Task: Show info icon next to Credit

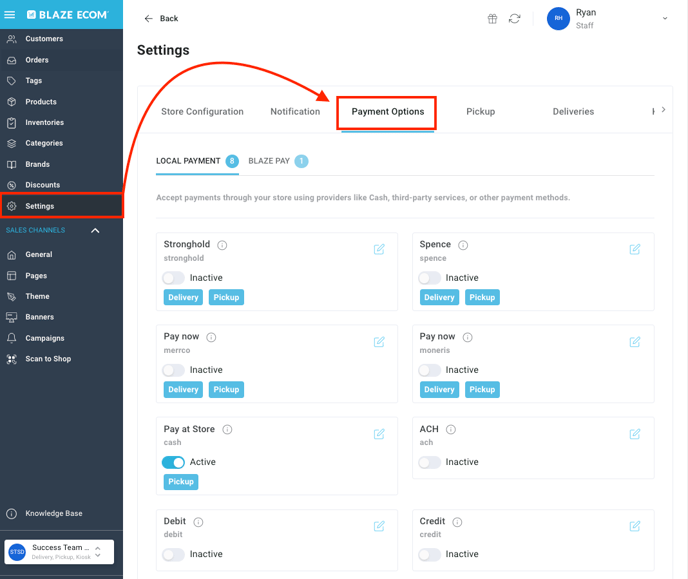Action: [x=457, y=522]
